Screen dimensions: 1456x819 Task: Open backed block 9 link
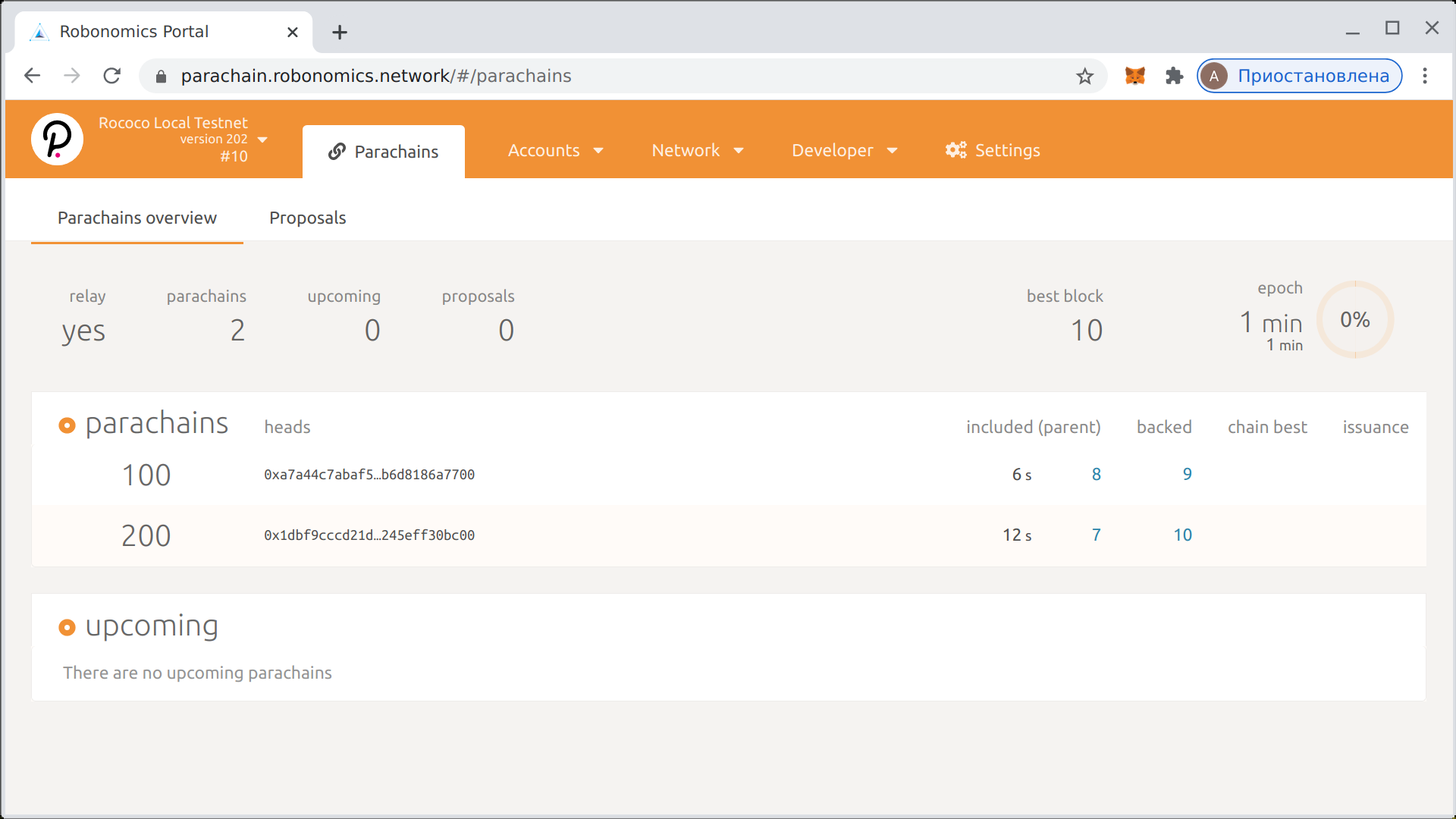tap(1187, 474)
